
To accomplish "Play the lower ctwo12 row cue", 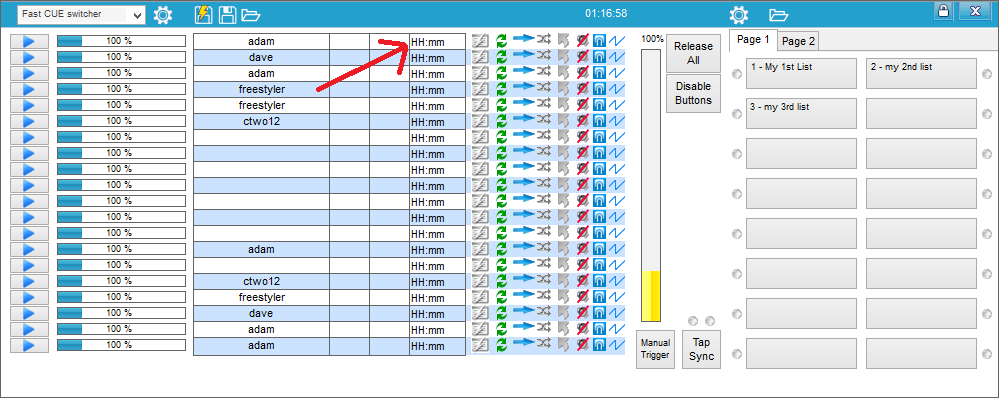I will [x=29, y=281].
